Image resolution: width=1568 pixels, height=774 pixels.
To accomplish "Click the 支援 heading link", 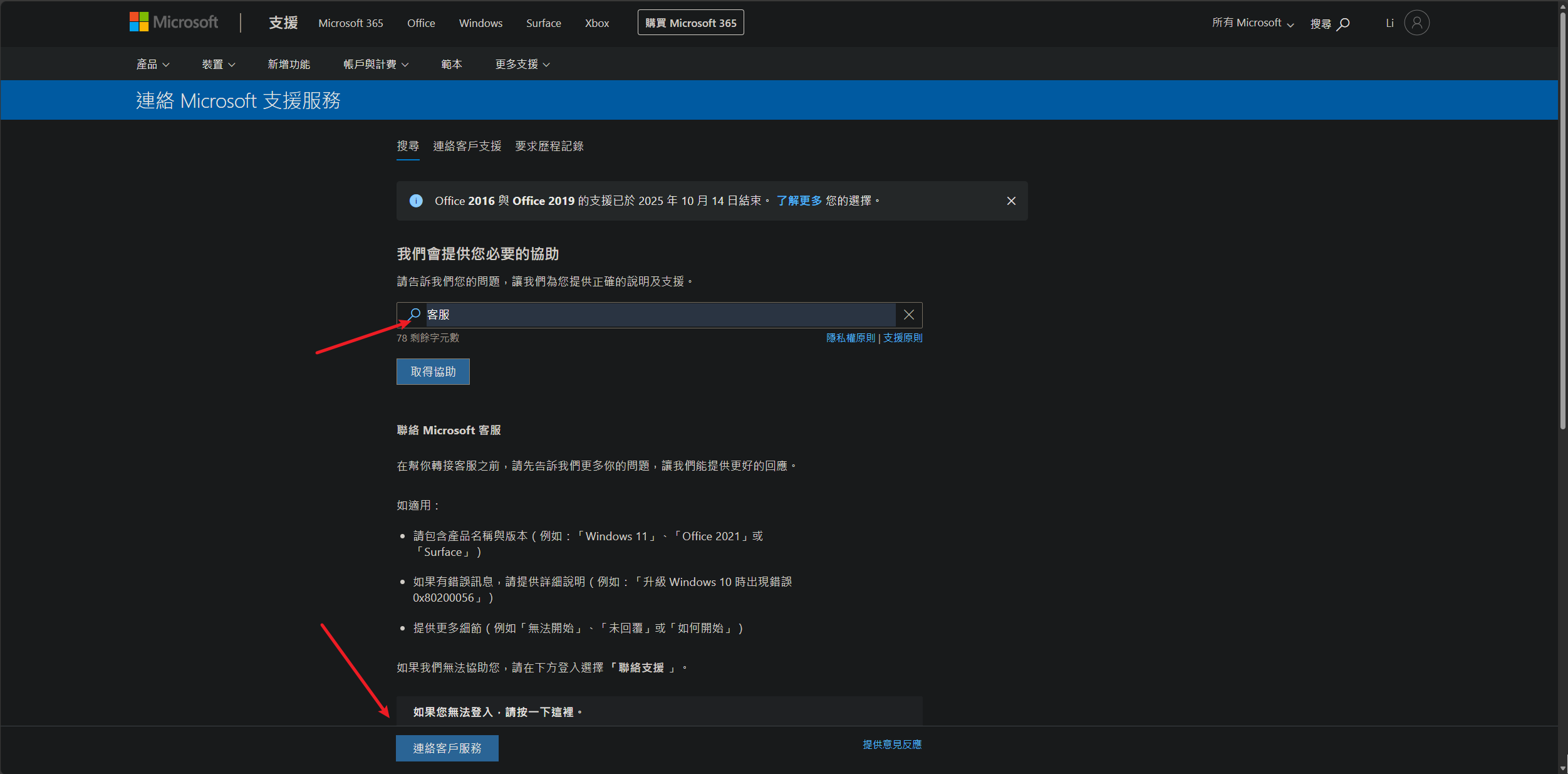I will click(283, 23).
